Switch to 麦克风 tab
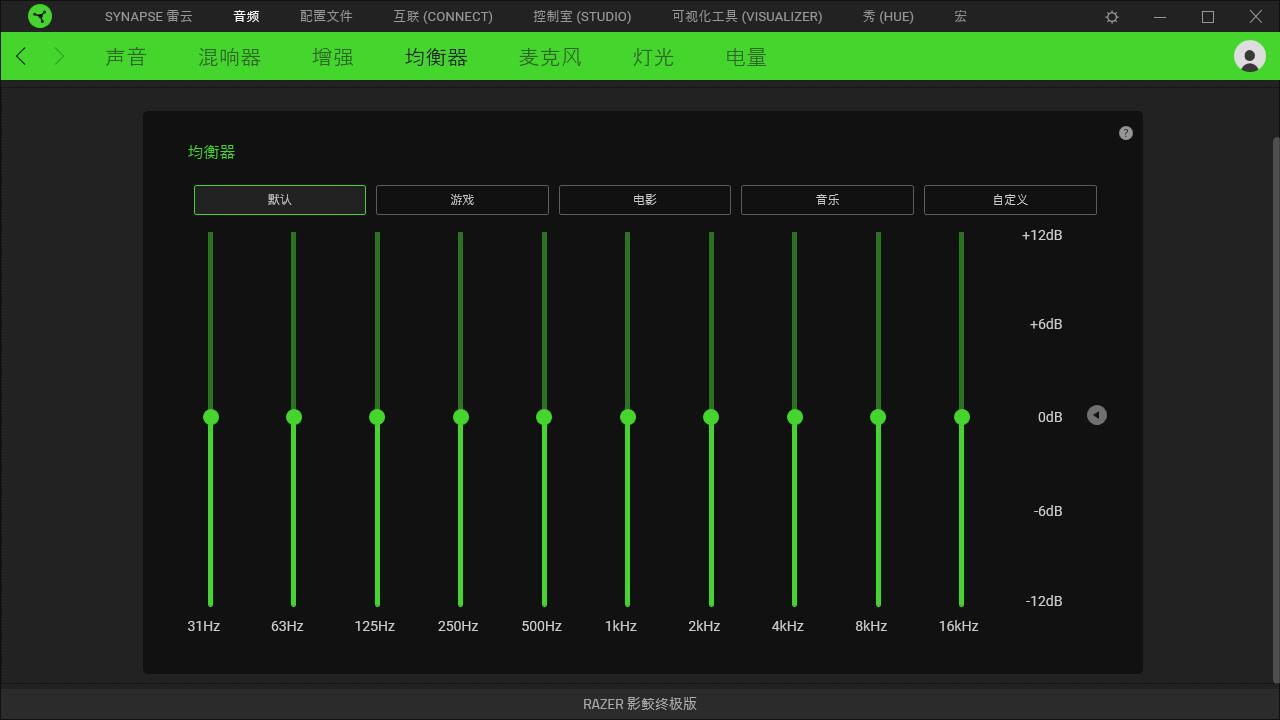 pos(550,57)
